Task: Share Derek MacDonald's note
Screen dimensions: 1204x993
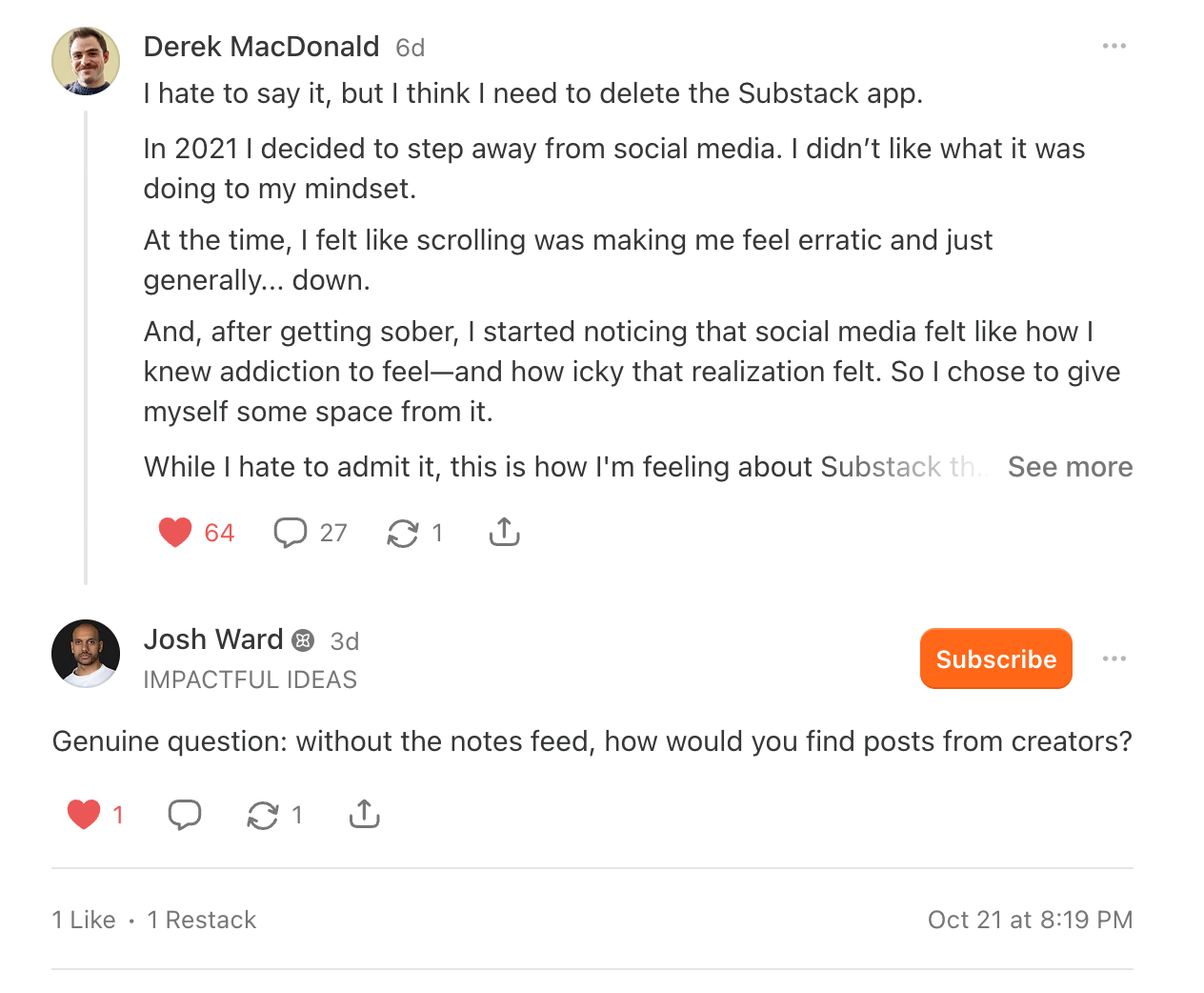Action: pyautogui.click(x=504, y=532)
